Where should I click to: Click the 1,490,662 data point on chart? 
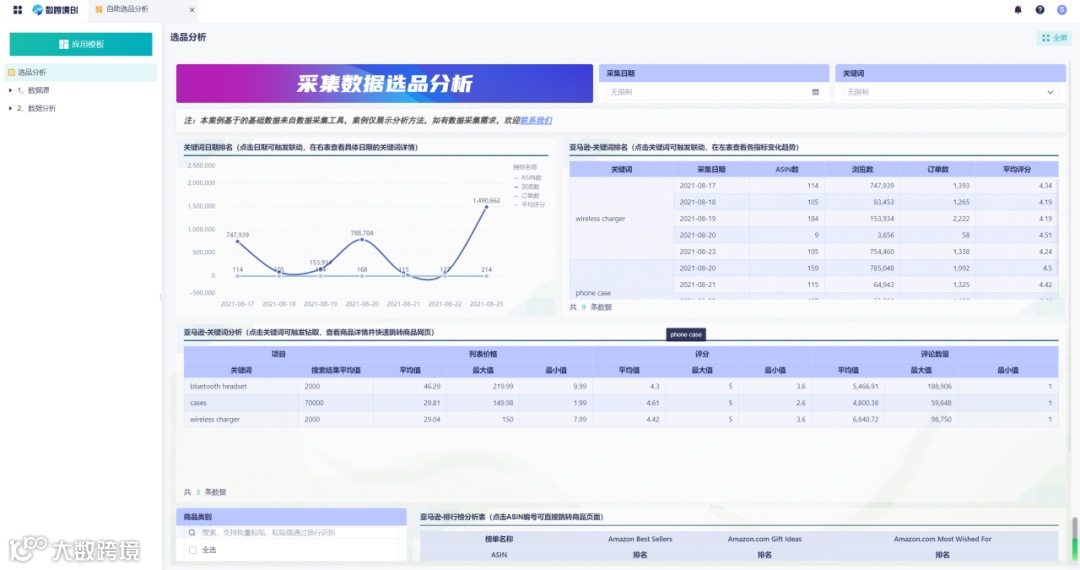point(486,207)
